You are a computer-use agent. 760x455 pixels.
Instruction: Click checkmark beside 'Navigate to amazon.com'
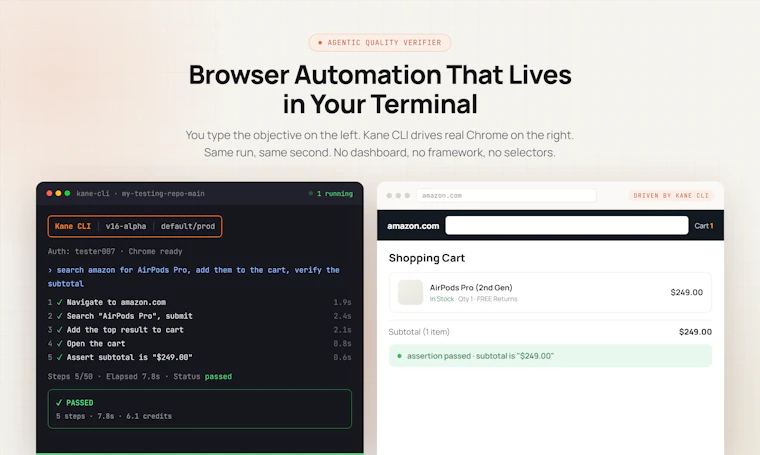click(60, 302)
